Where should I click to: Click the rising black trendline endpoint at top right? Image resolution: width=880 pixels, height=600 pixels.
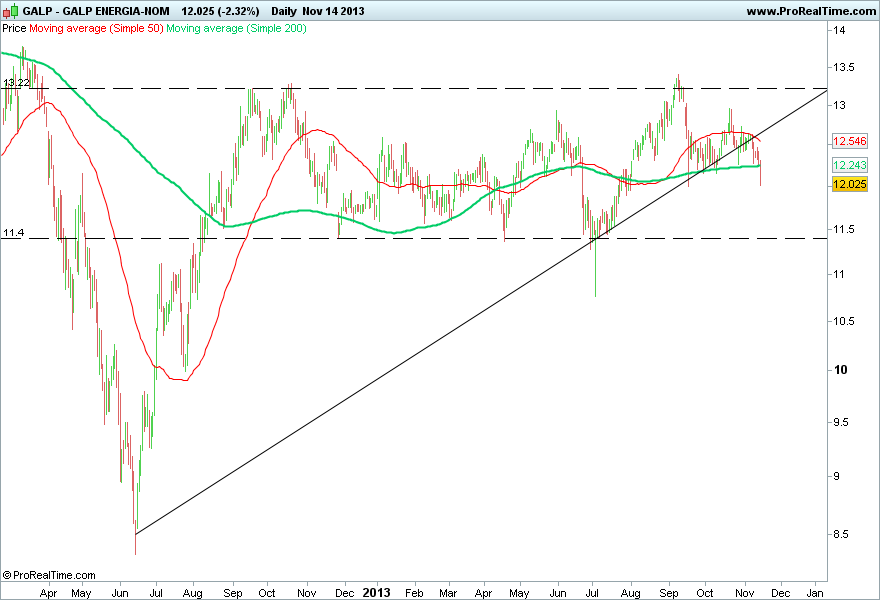pos(826,89)
